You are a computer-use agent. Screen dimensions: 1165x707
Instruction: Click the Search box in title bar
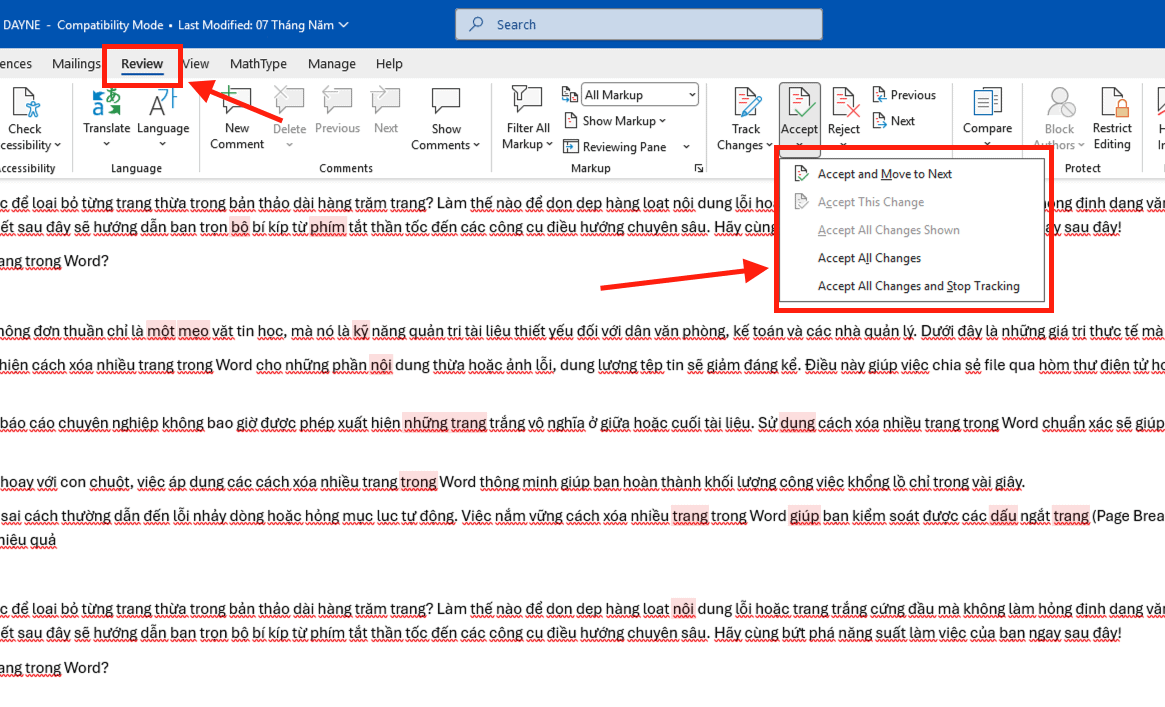click(x=639, y=25)
